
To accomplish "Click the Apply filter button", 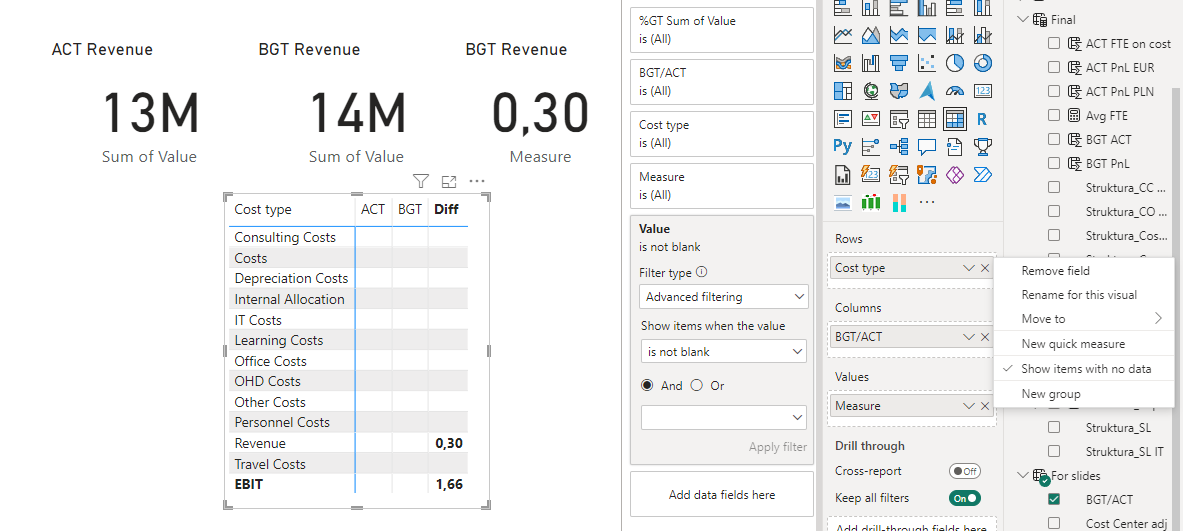I will tap(778, 447).
